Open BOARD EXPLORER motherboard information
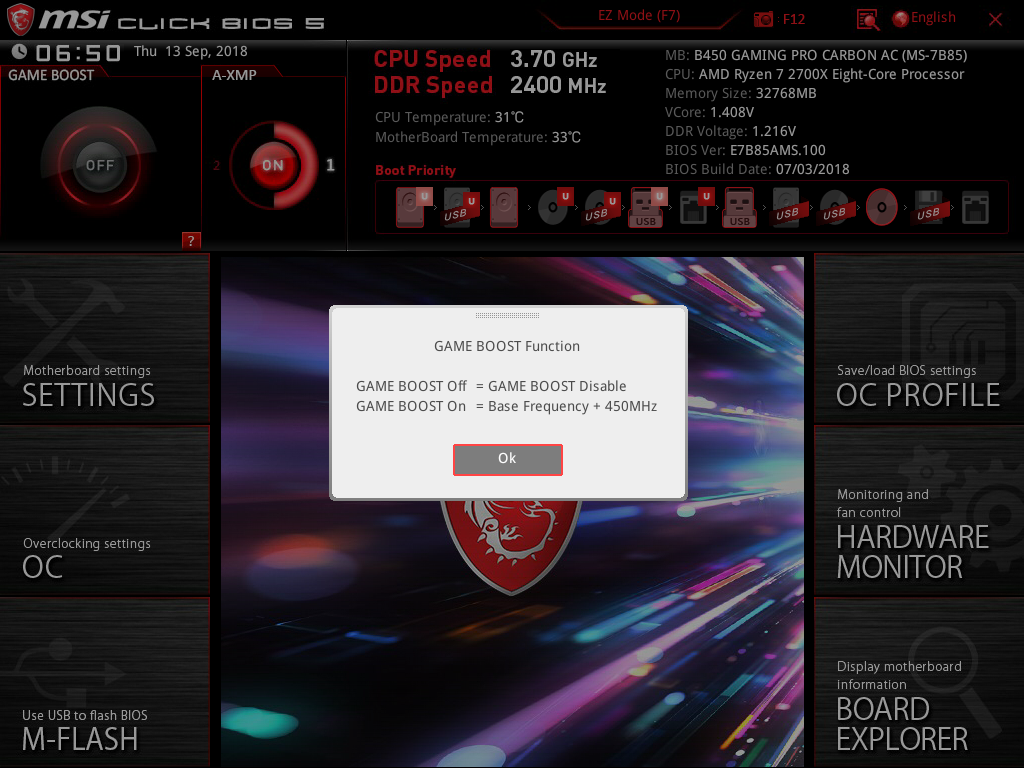1024x768 pixels. click(919, 682)
